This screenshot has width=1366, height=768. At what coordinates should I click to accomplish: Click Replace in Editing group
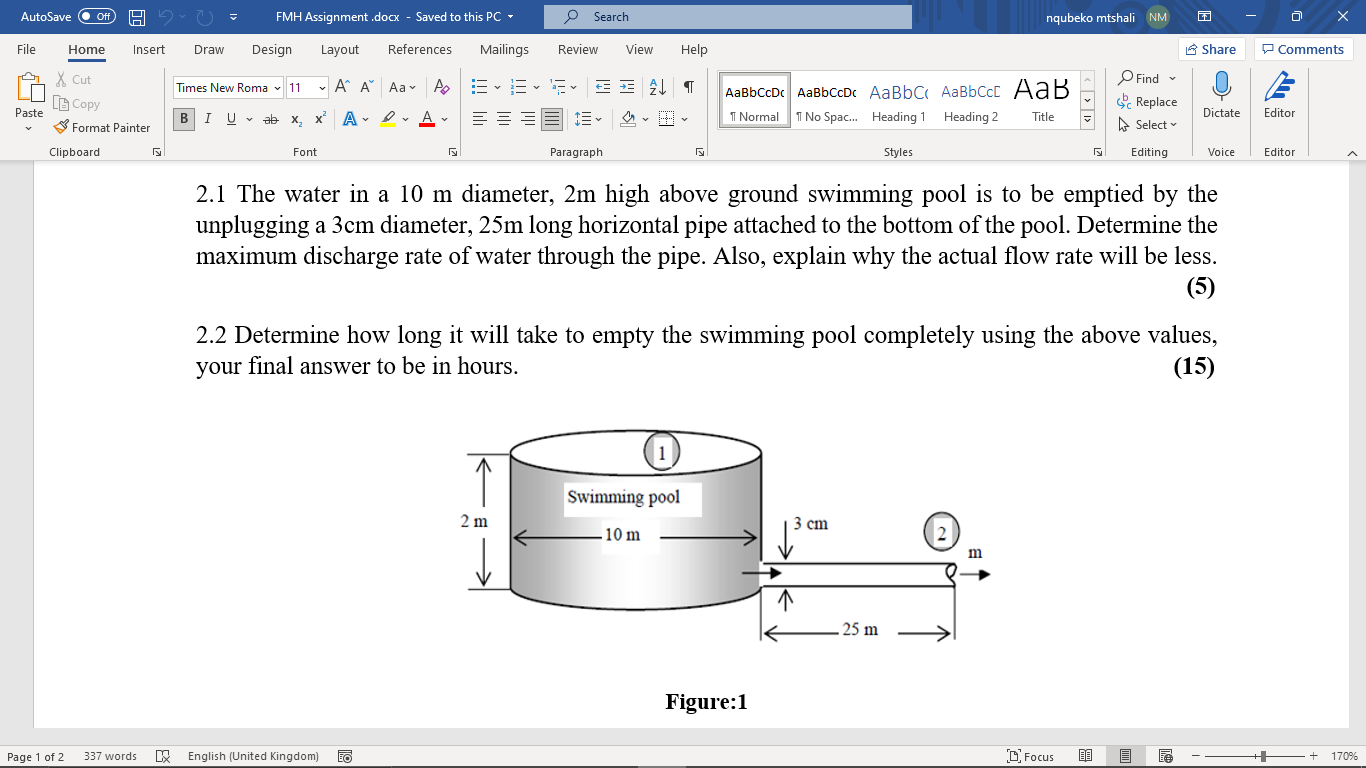(1148, 101)
